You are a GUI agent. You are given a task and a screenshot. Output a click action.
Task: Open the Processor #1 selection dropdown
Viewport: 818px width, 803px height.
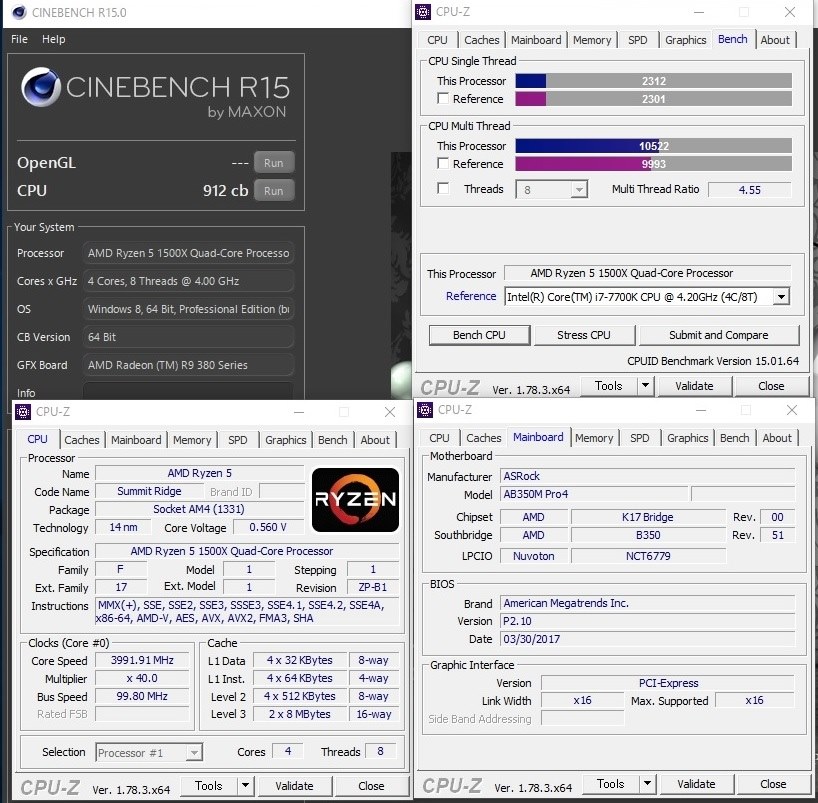tap(194, 752)
